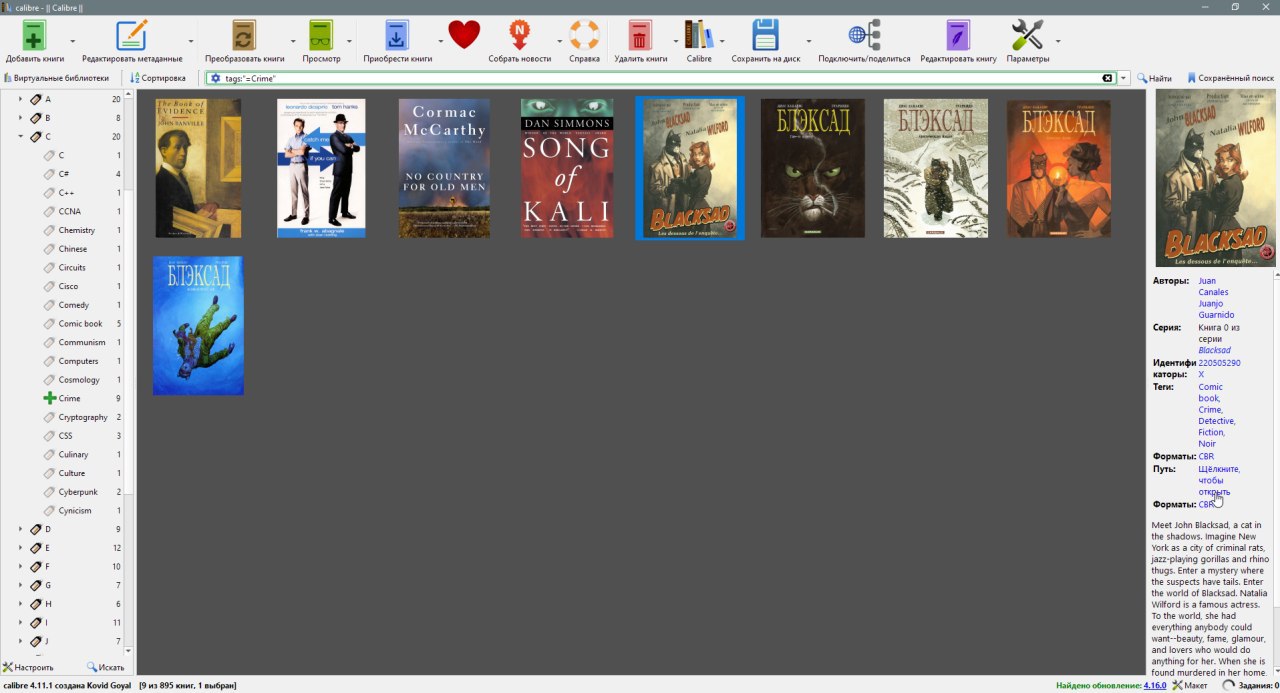Click the Добавить книги toolbar icon
The height and width of the screenshot is (693, 1280).
coord(34,35)
